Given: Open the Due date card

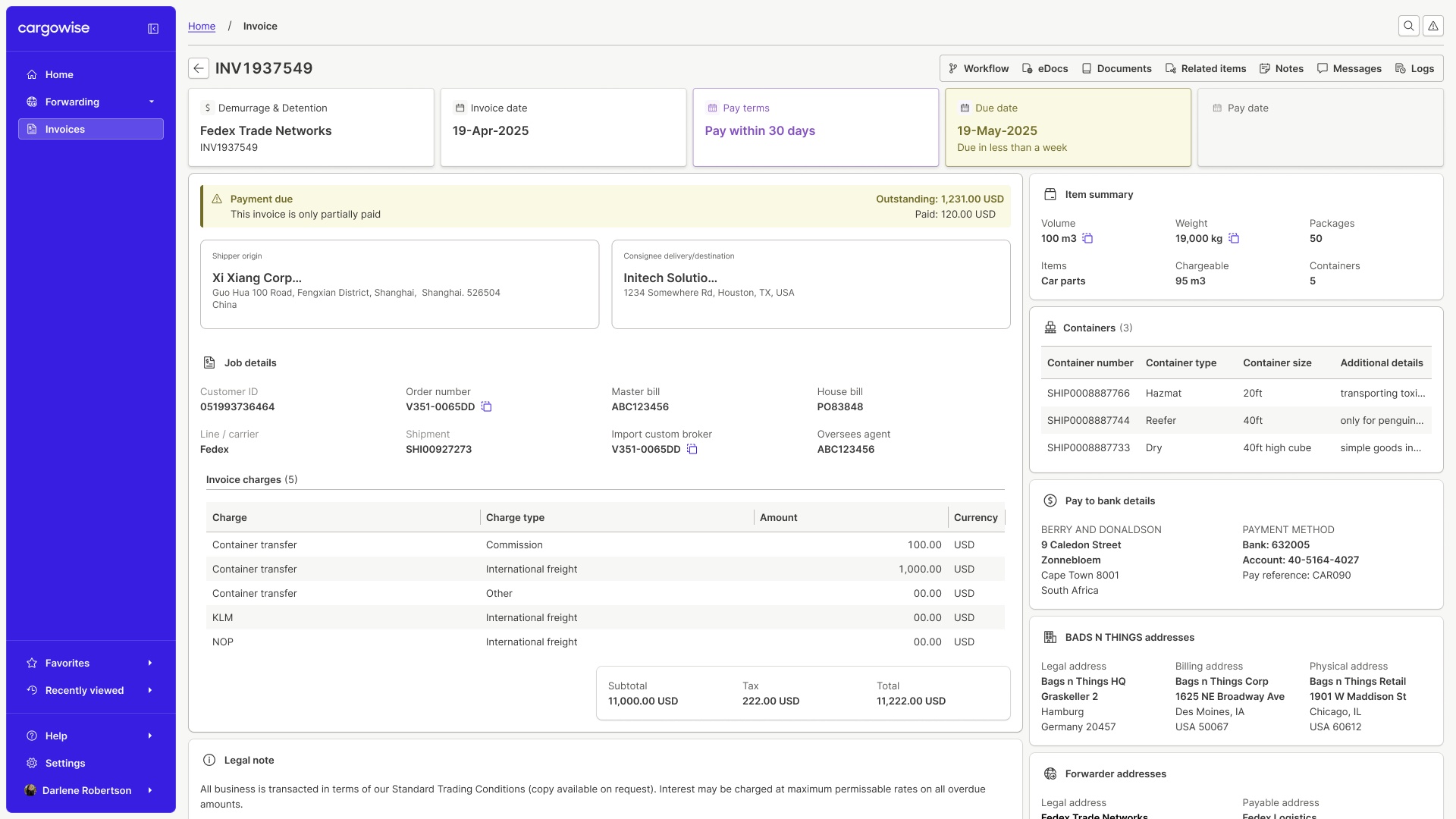Looking at the screenshot, I should point(1068,127).
